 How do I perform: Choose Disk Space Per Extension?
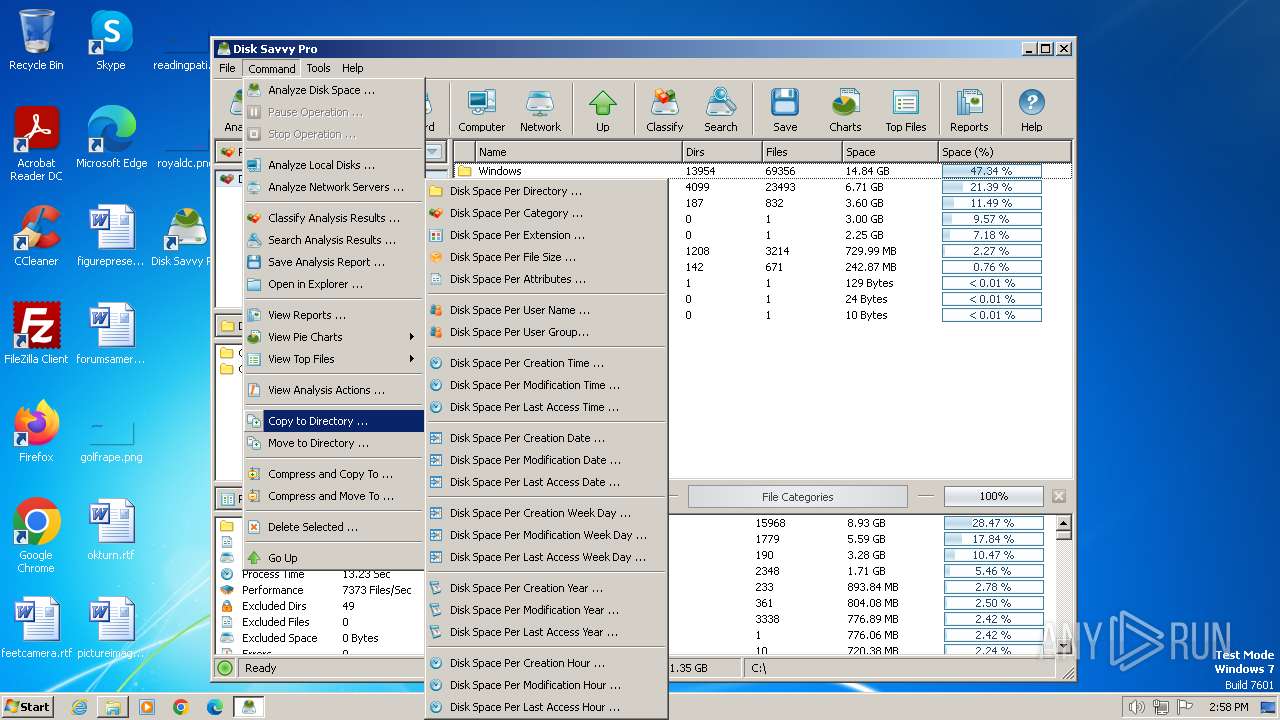tap(546, 235)
